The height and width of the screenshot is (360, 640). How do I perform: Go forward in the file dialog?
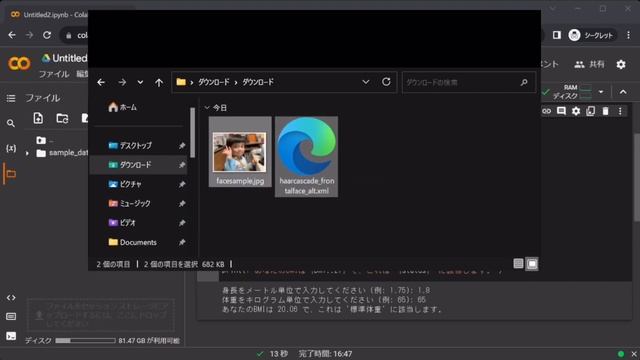[122, 82]
